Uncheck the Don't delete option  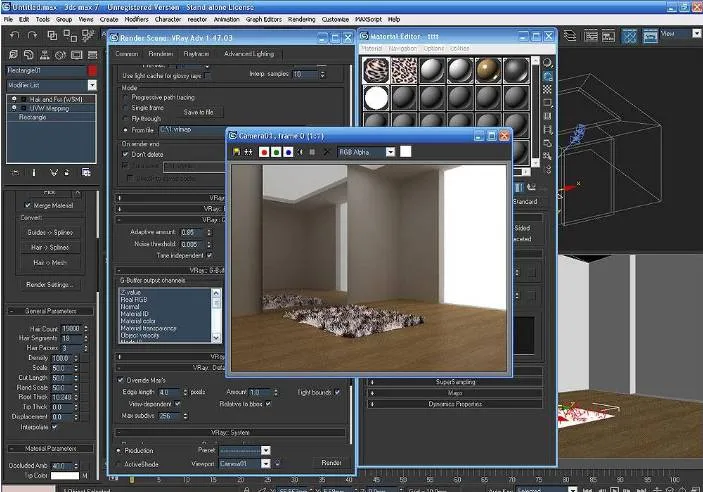125,154
